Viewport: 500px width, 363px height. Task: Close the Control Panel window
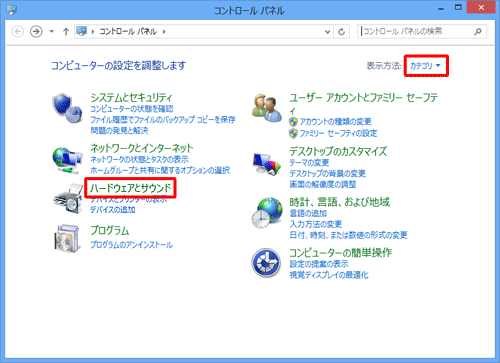(481, 8)
